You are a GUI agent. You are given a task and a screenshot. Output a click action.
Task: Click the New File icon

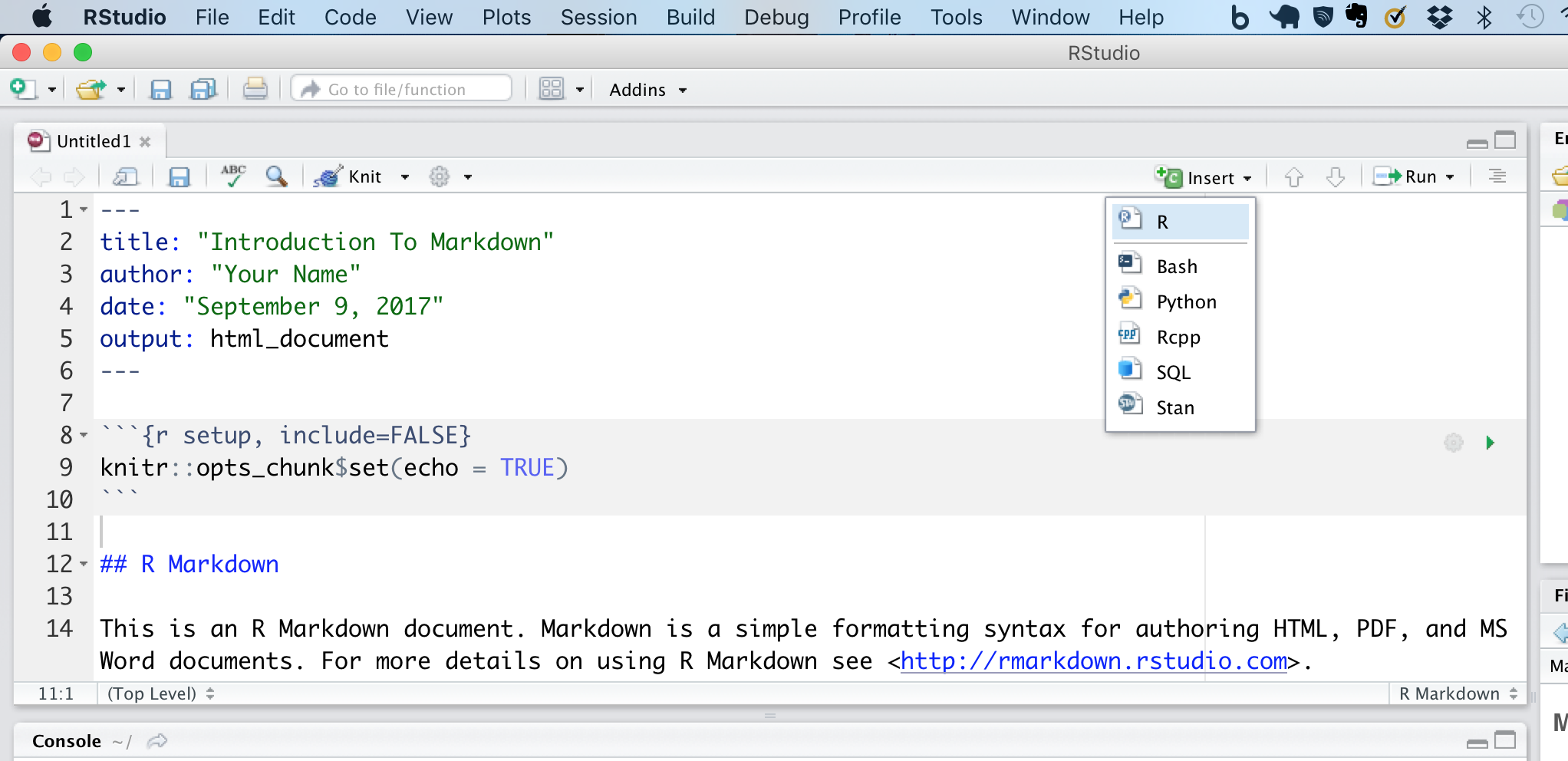click(23, 89)
